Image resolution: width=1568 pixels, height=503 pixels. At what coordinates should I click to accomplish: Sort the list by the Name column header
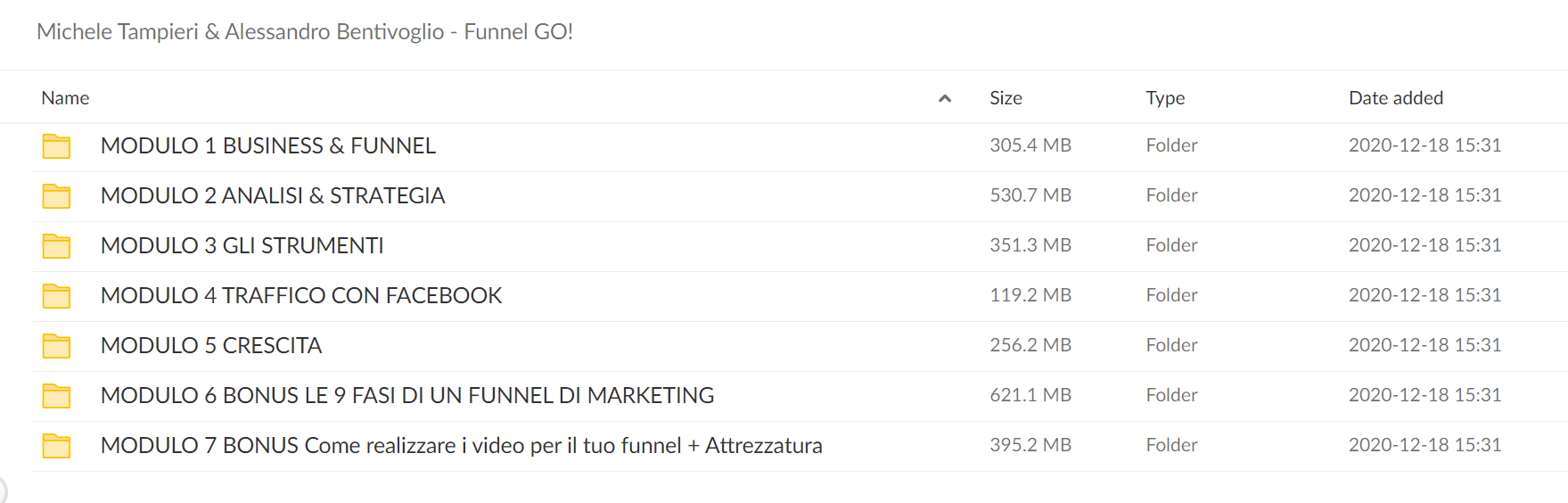click(x=65, y=98)
